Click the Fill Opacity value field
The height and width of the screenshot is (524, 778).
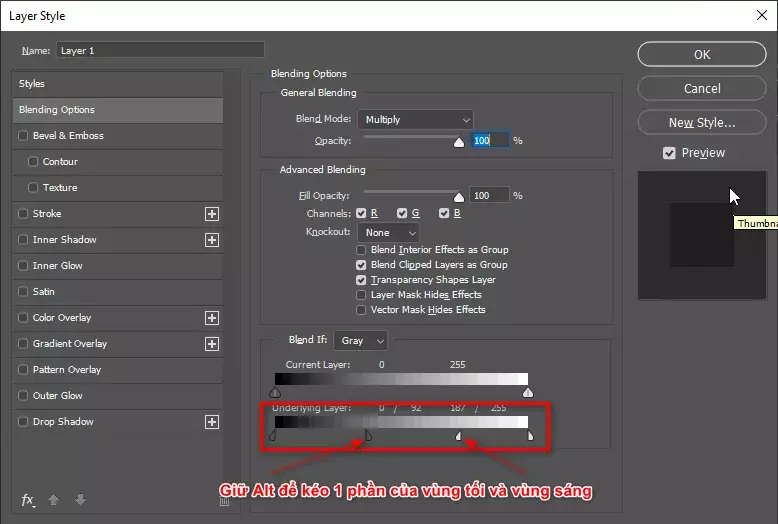coord(489,196)
